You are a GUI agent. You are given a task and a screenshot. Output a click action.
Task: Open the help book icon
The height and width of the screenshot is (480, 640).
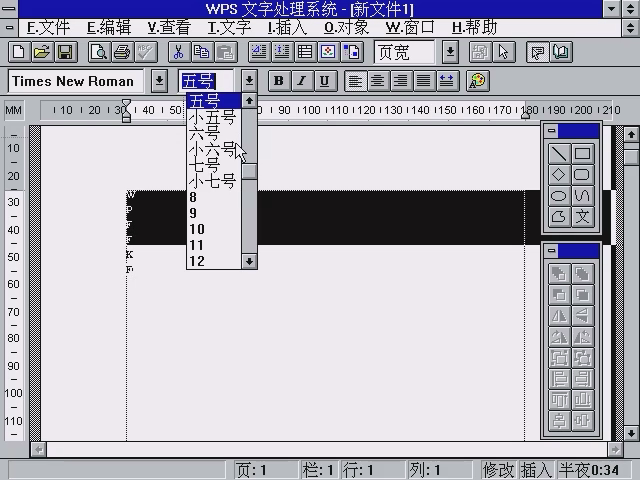(x=561, y=52)
